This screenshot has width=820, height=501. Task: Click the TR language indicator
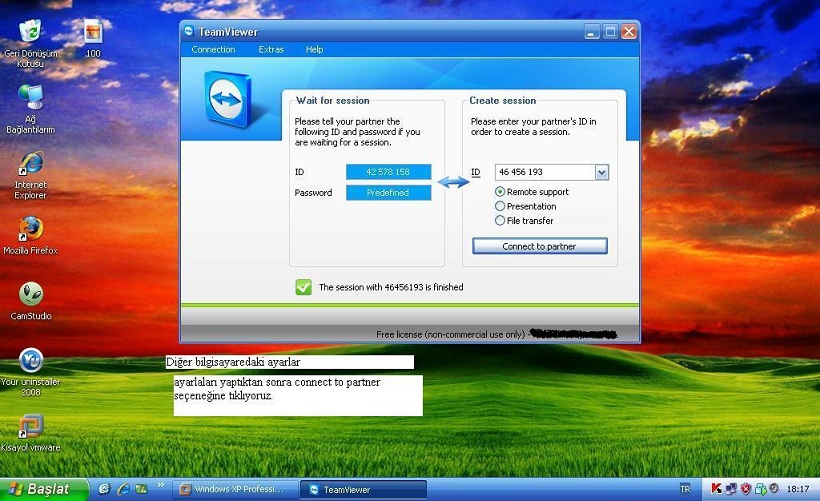tap(685, 489)
